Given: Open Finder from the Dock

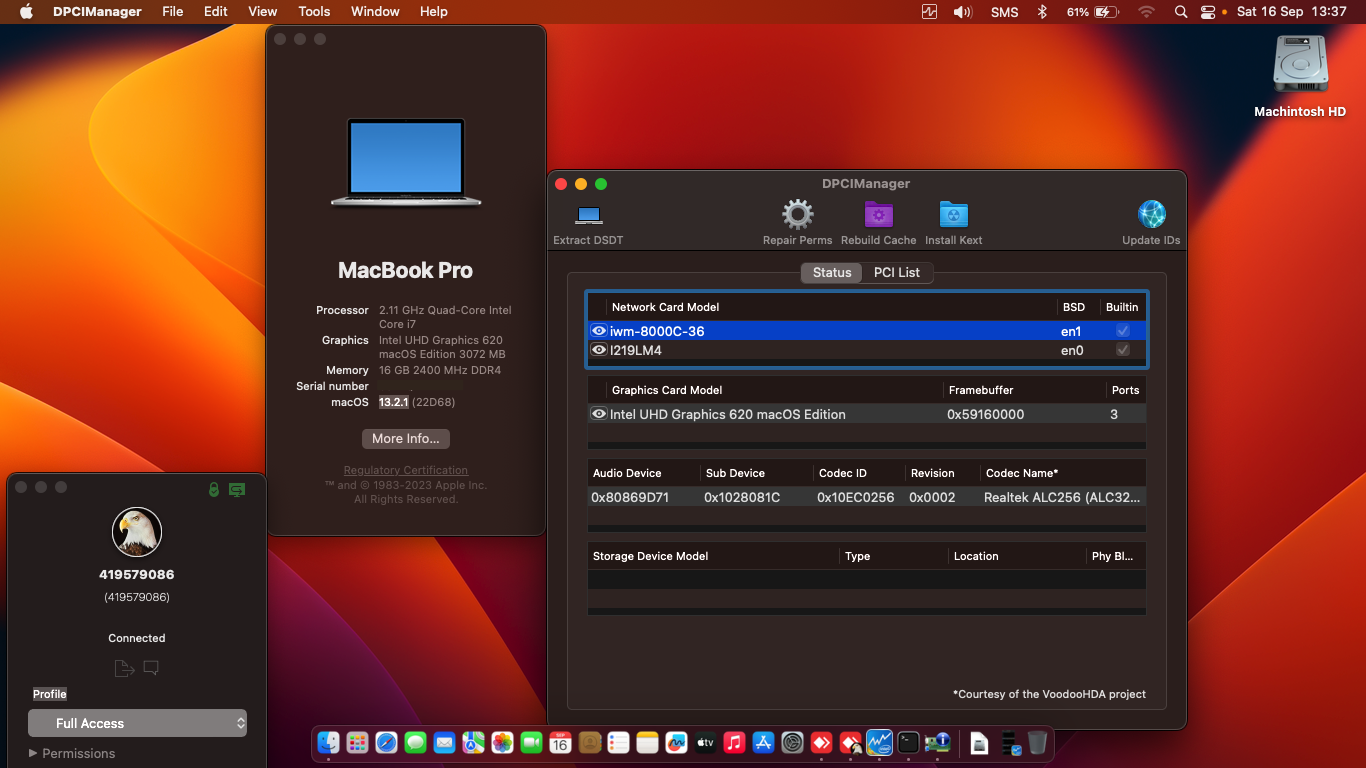Looking at the screenshot, I should 328,742.
